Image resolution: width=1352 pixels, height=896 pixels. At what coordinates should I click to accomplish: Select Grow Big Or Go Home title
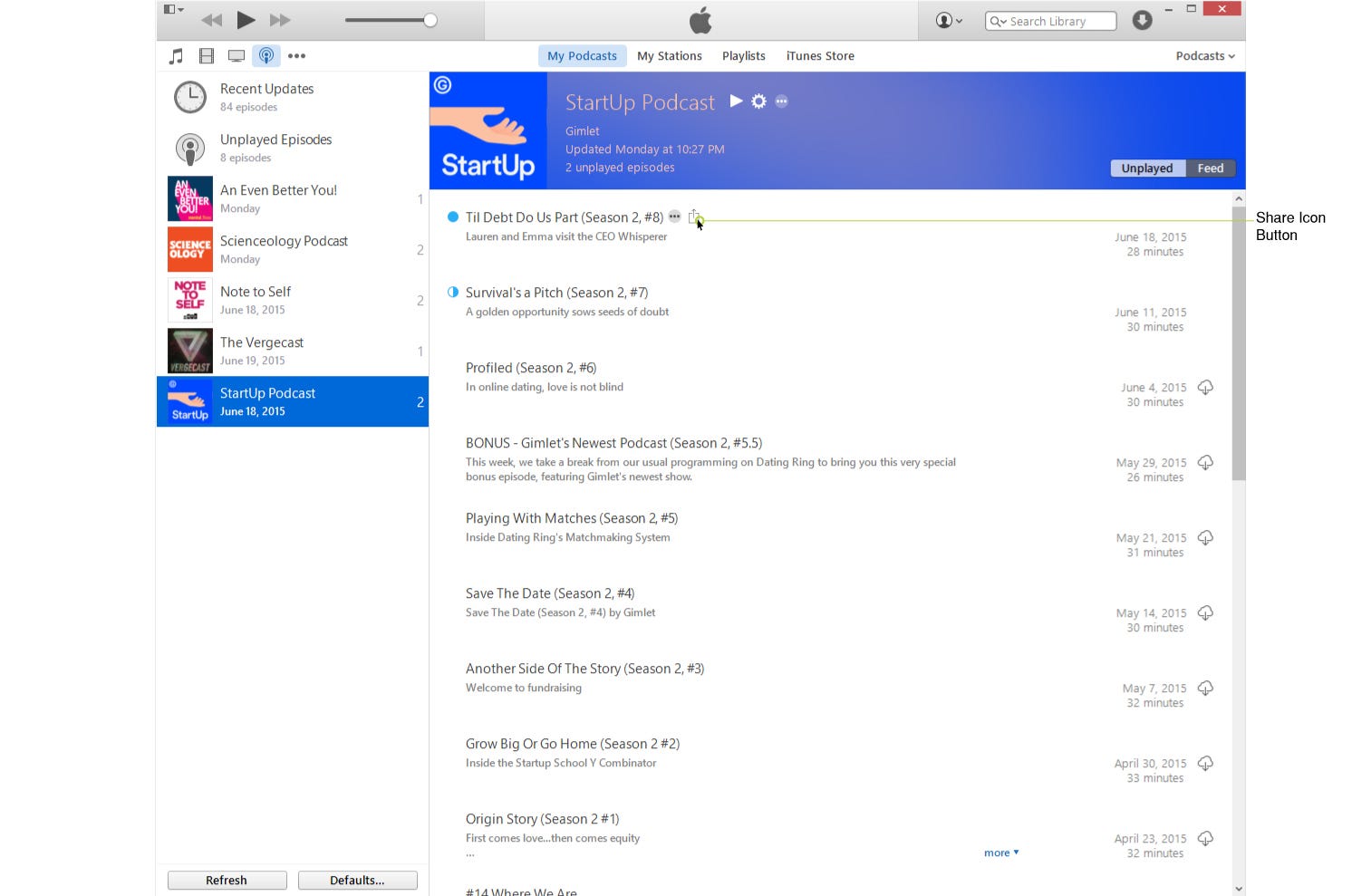pyautogui.click(x=573, y=744)
